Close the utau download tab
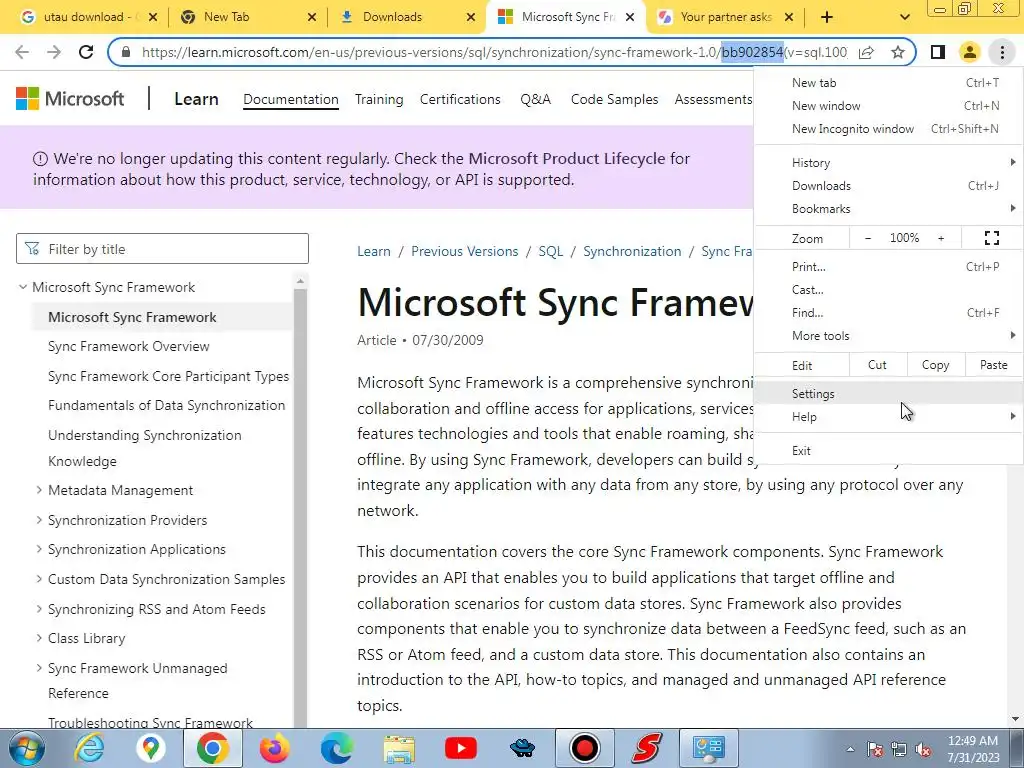The height and width of the screenshot is (768, 1024). tap(153, 17)
